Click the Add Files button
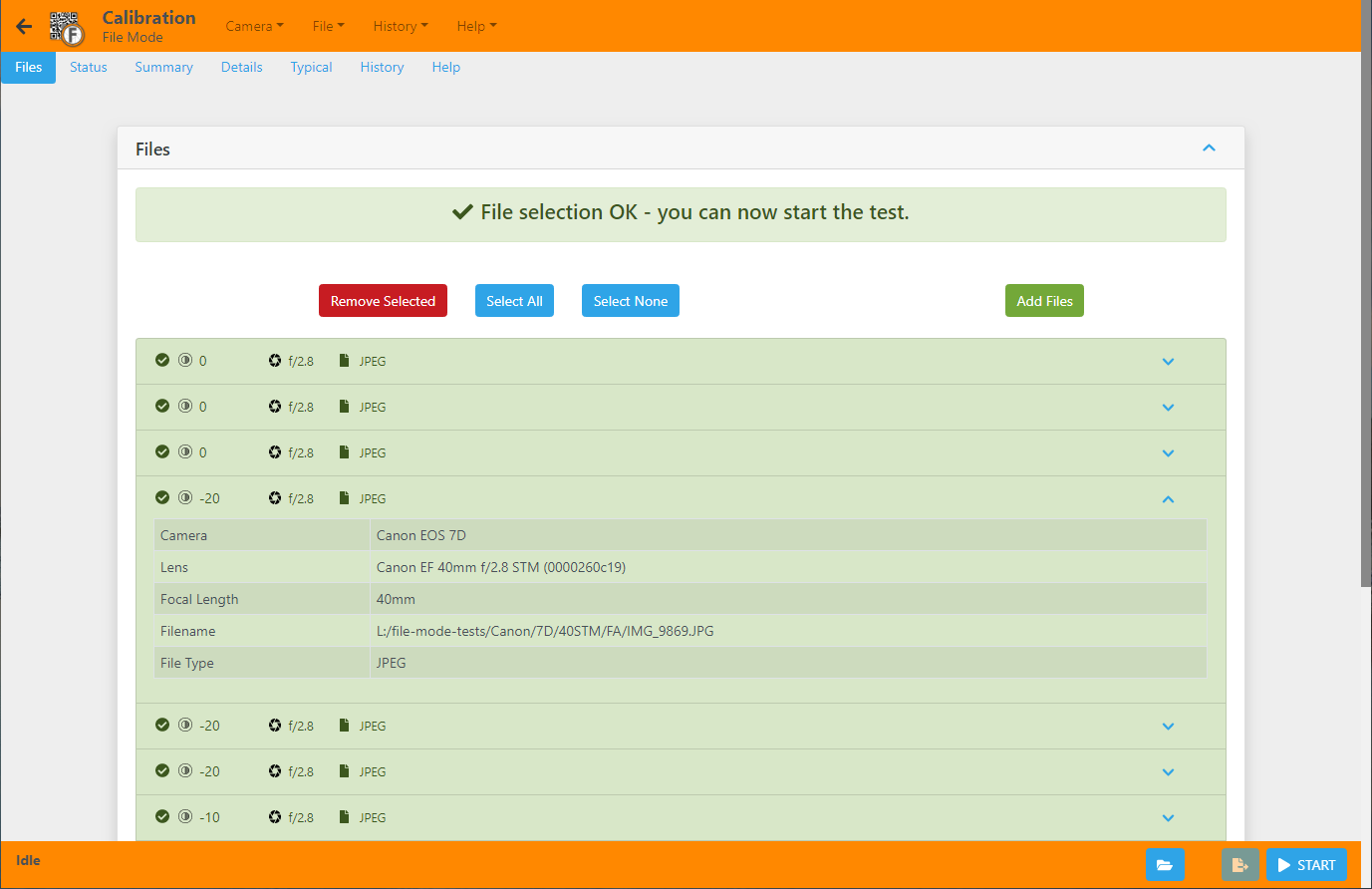 [1044, 301]
